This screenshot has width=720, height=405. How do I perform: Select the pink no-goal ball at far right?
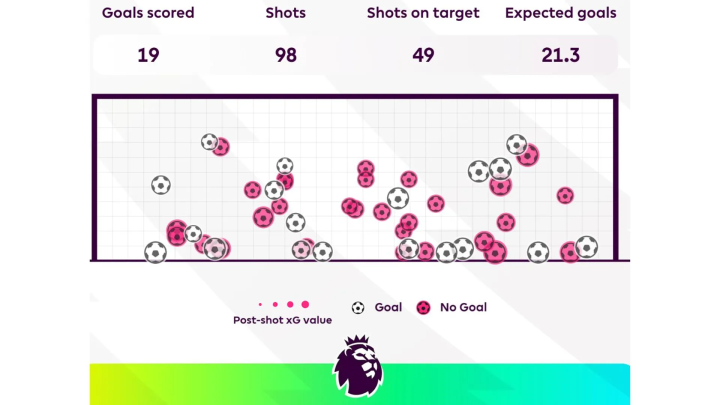coord(565,196)
